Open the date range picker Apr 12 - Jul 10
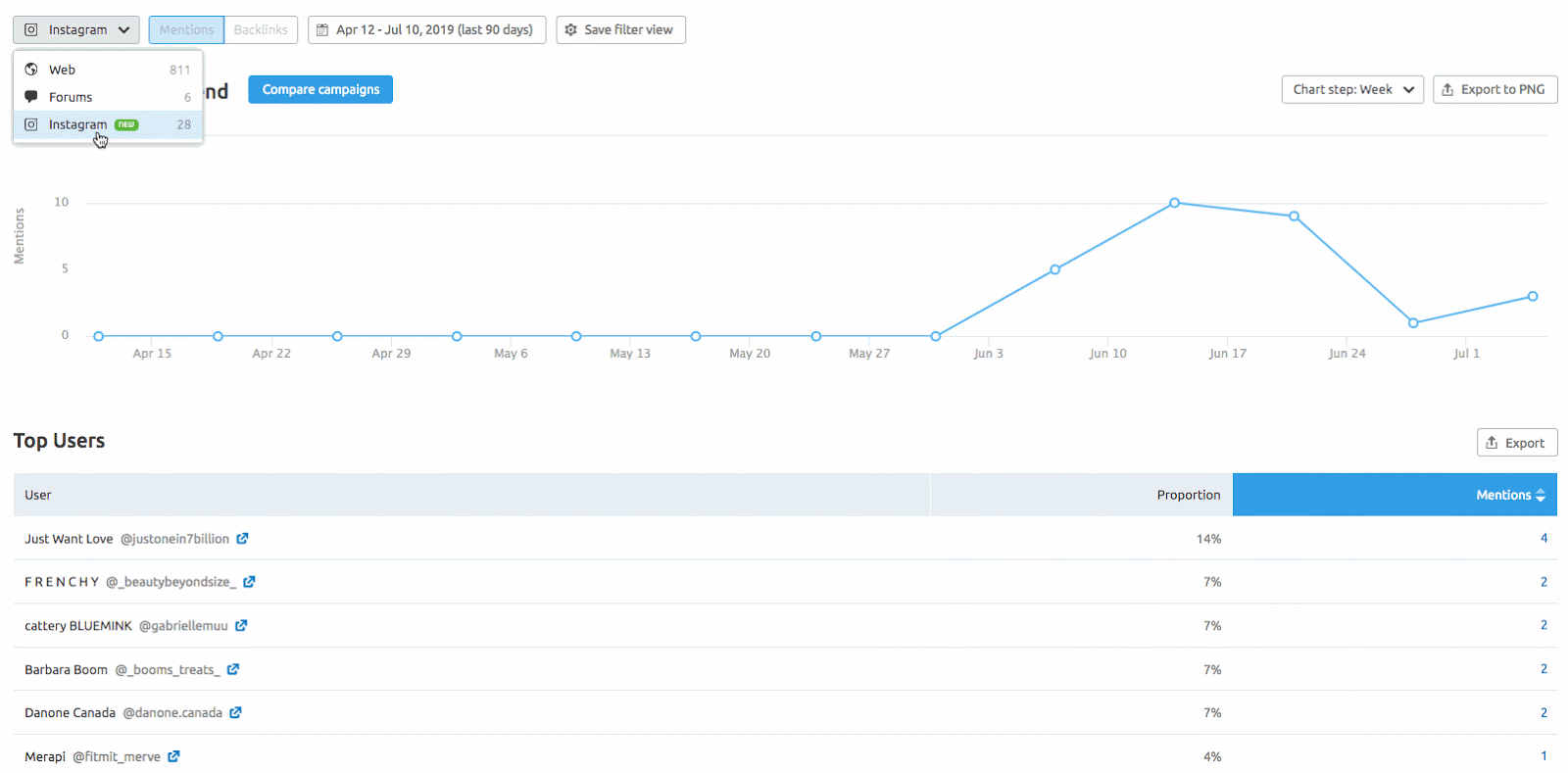The image size is (1568, 773). (x=426, y=30)
